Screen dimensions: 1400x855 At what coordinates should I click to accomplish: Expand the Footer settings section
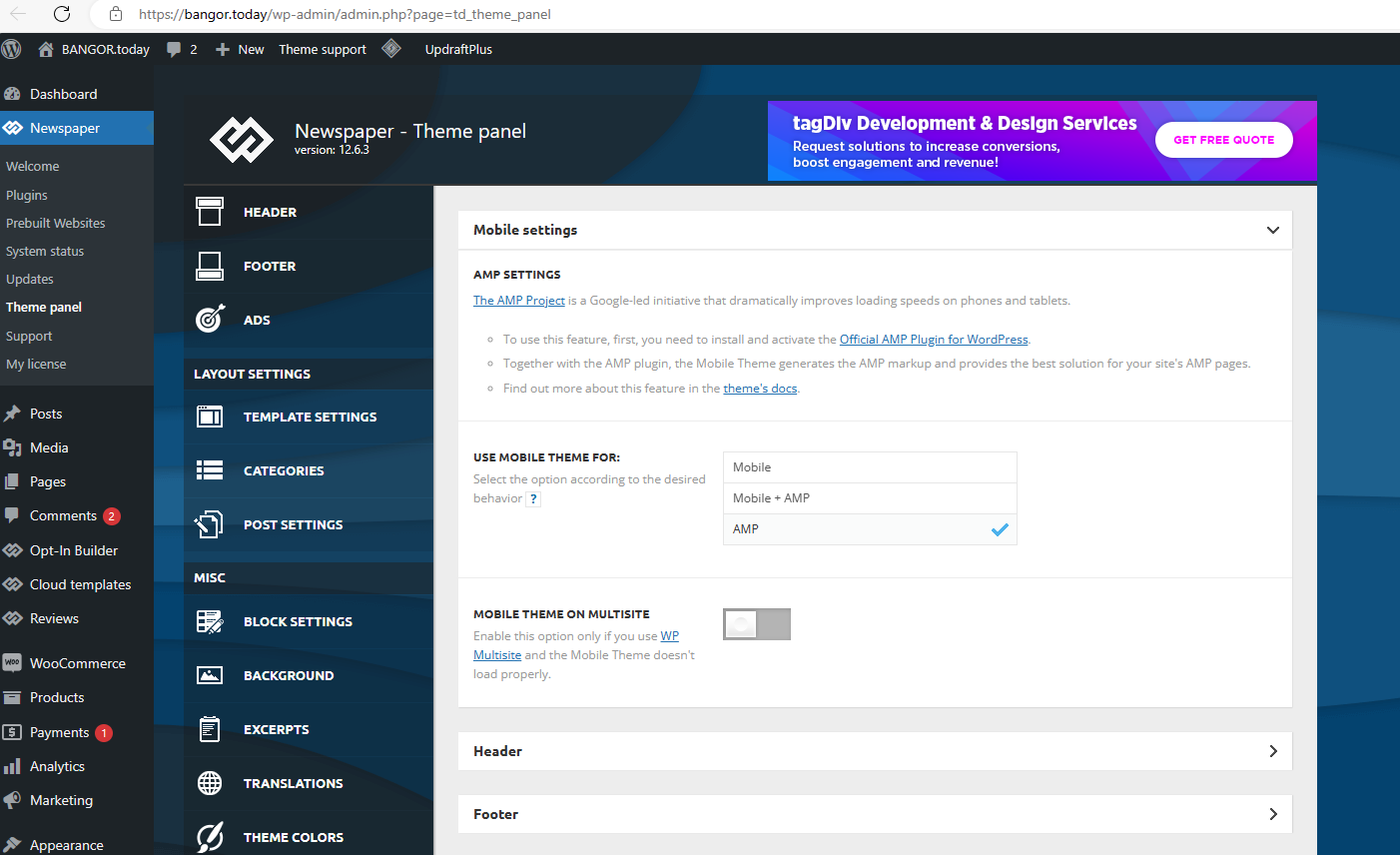[x=875, y=814]
